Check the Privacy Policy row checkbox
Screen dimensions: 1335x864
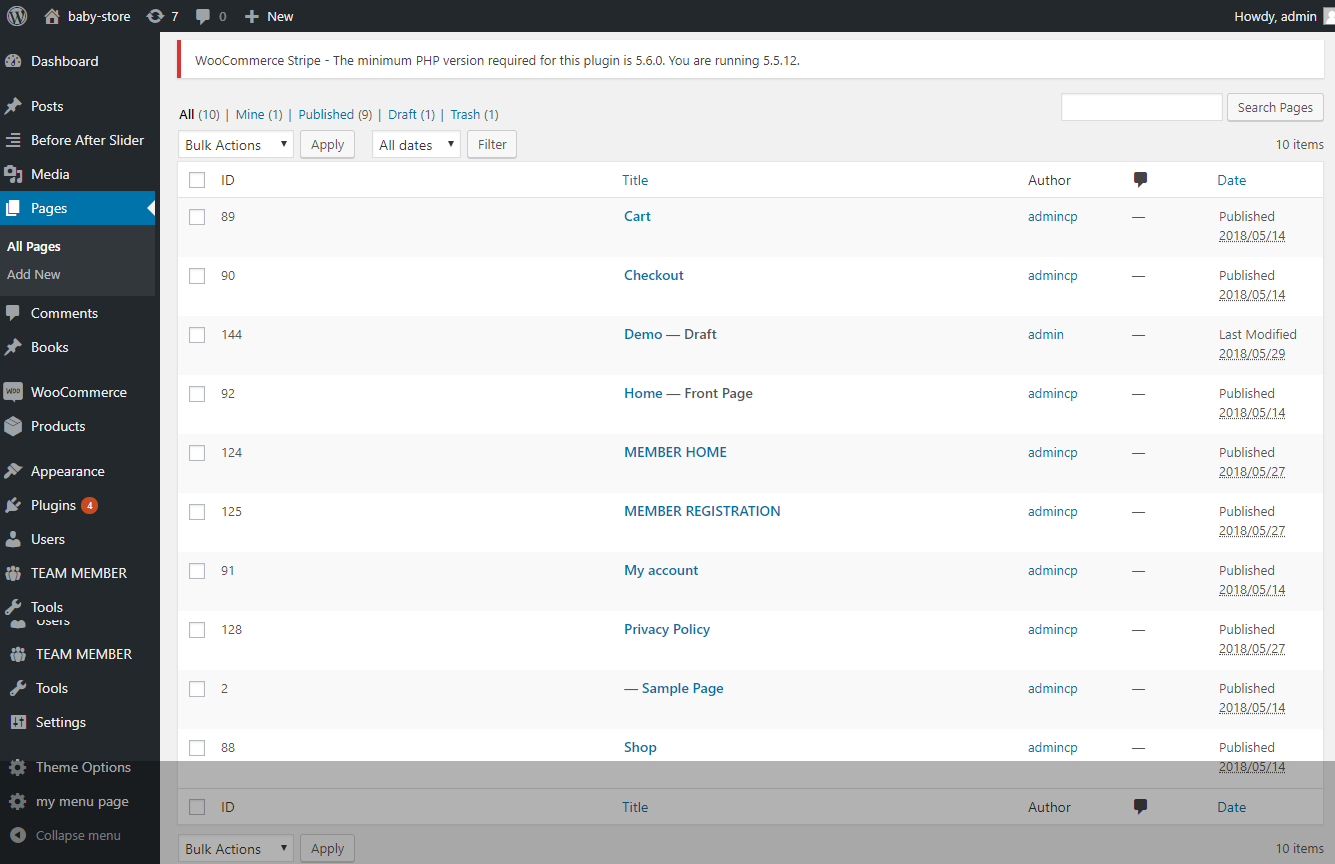point(197,630)
